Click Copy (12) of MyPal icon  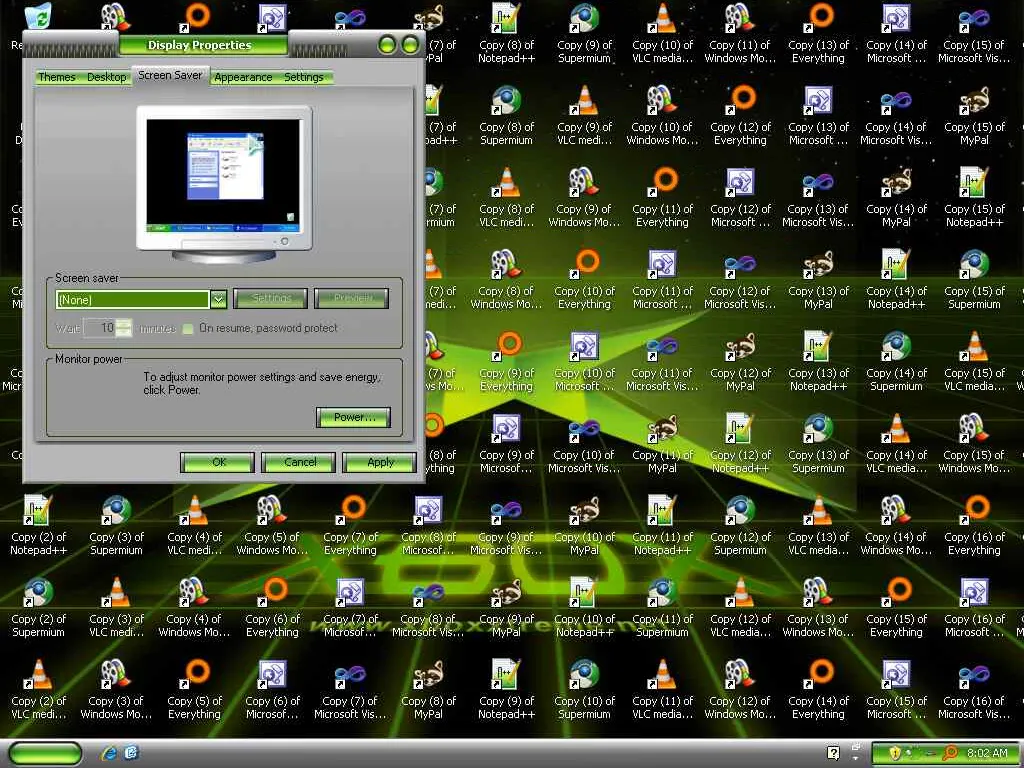[740, 346]
